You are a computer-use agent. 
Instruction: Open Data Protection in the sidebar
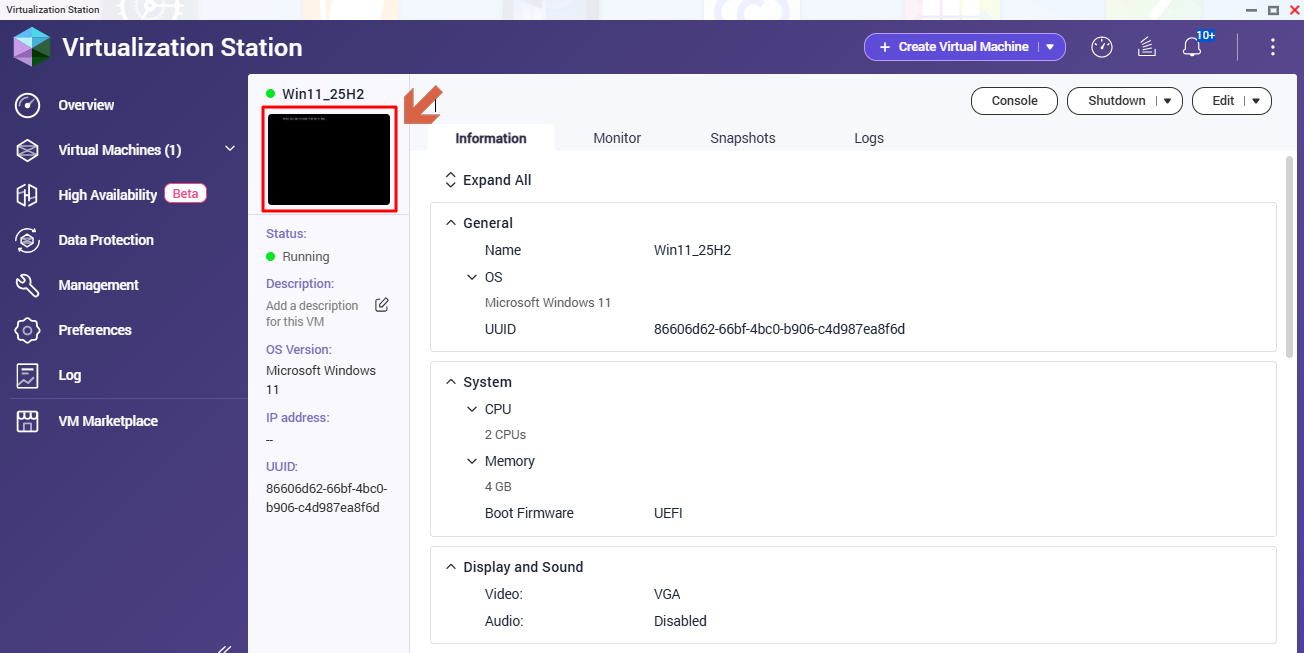(x=105, y=240)
